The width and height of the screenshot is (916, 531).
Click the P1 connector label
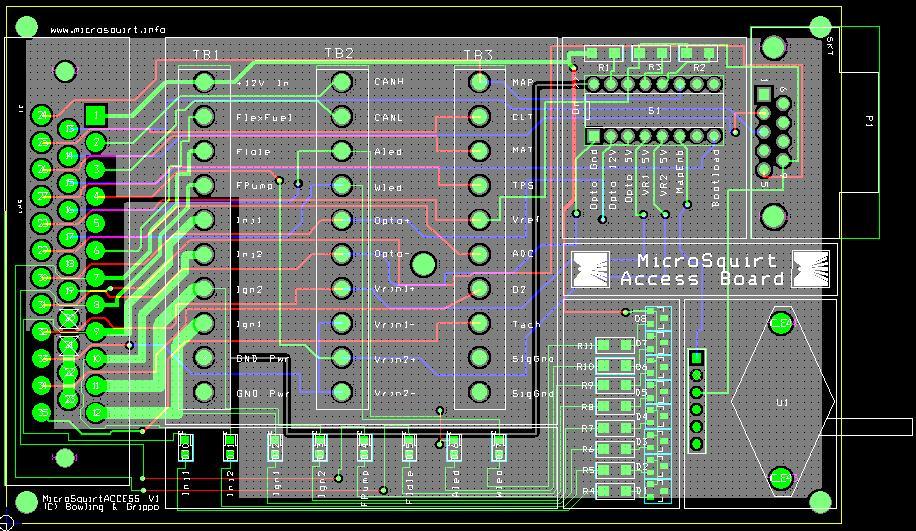tap(869, 121)
